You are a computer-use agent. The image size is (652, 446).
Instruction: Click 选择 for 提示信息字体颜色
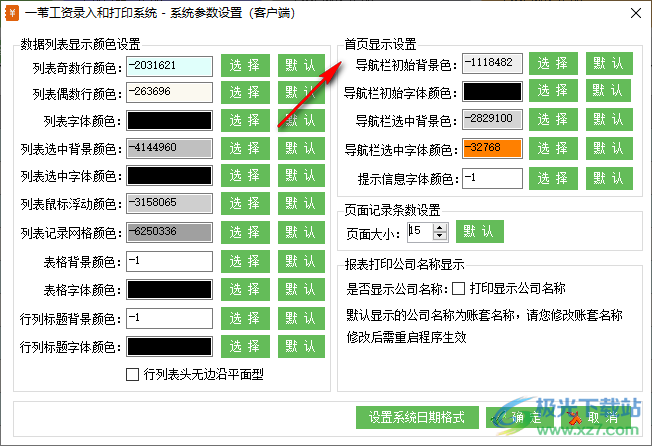[x=553, y=178]
